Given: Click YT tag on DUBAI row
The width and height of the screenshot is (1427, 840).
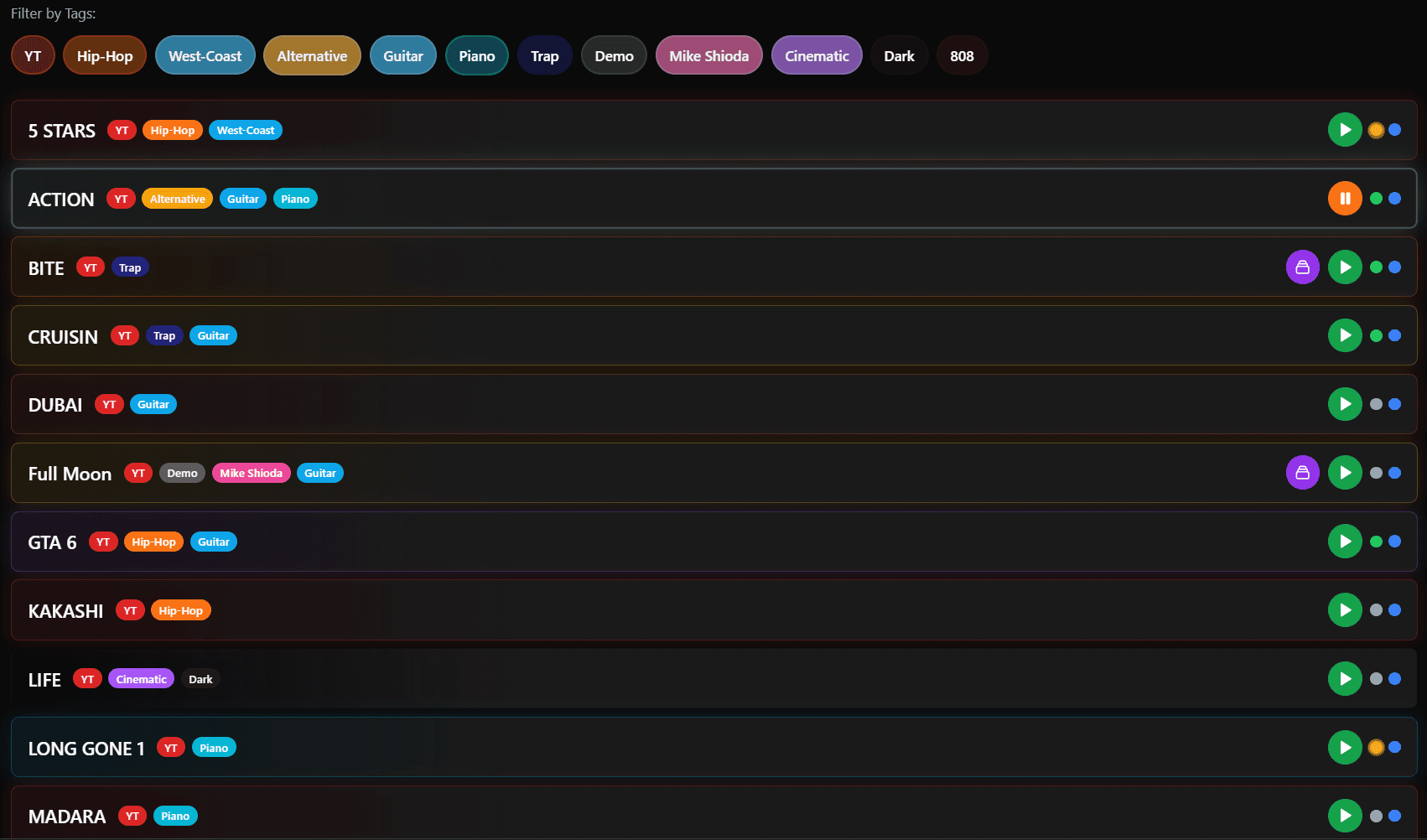Looking at the screenshot, I should click(x=109, y=404).
